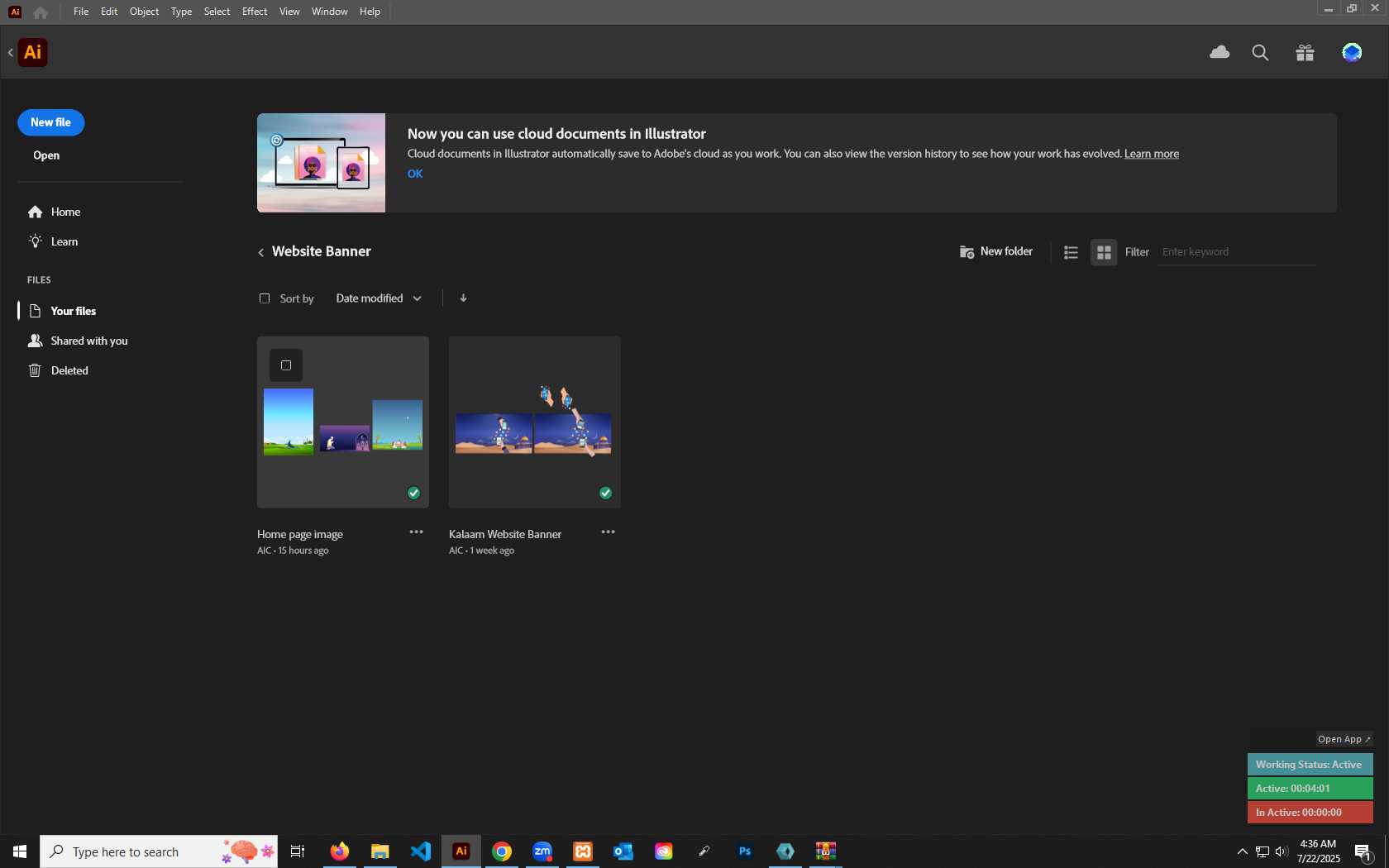The height and width of the screenshot is (868, 1389).
Task: Tick the select-all checkbox beside Sort by
Action: coord(265,298)
